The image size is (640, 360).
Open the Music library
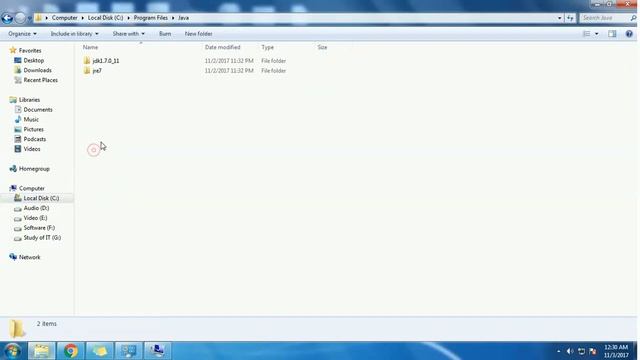31,119
